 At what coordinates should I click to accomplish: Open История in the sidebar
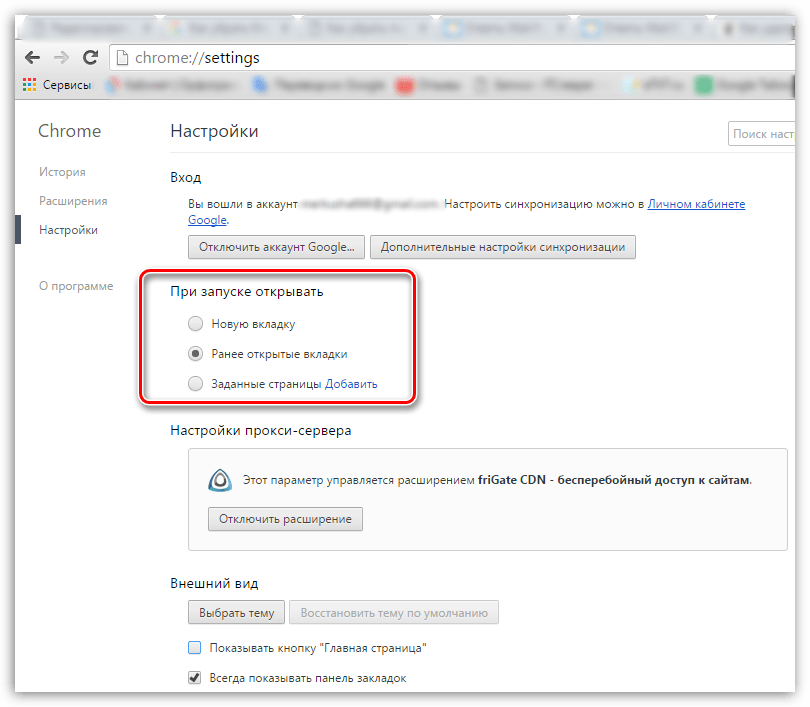point(63,172)
